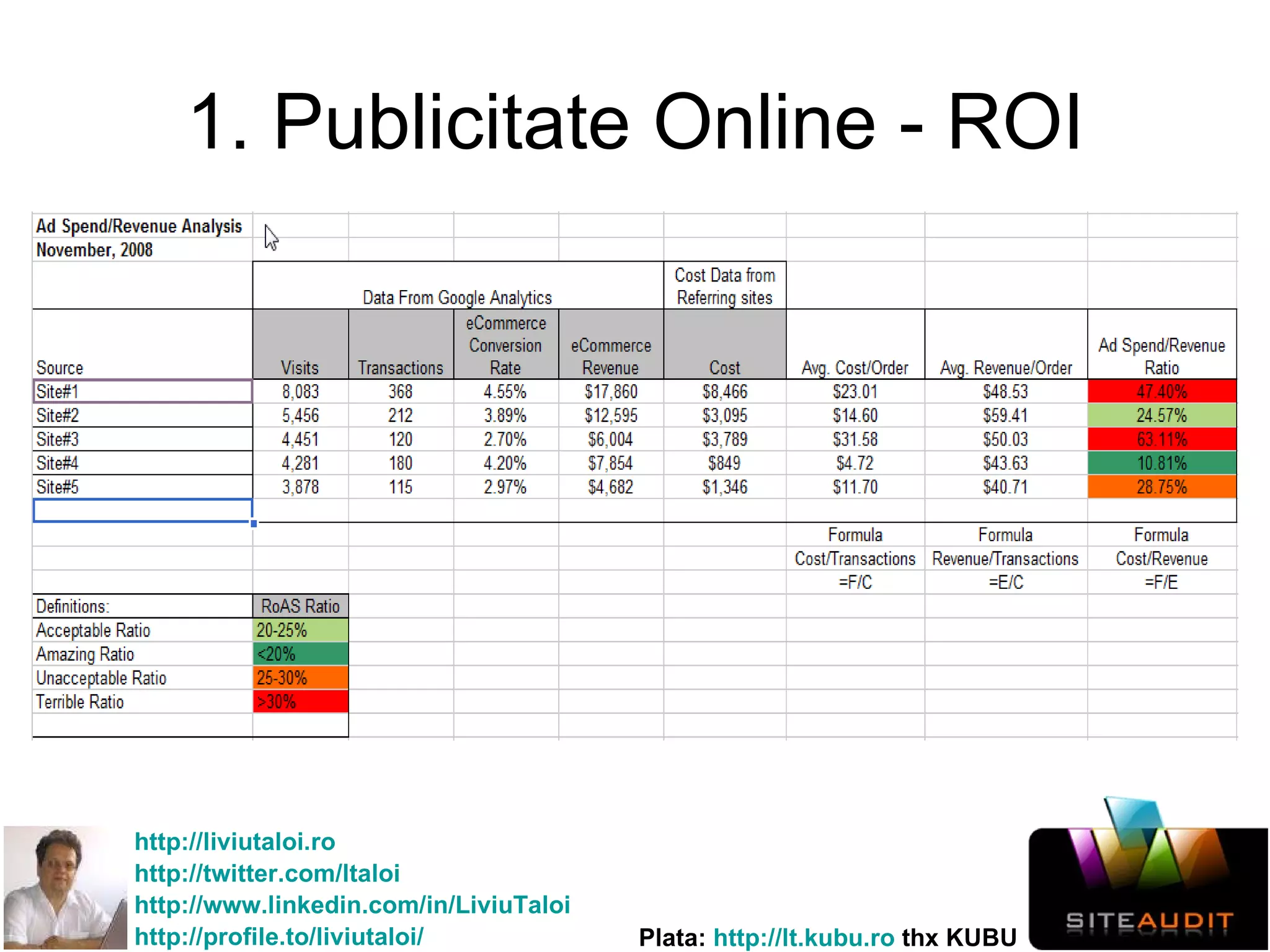Select the Site#4 source cell
1270x952 pixels.
(143, 463)
